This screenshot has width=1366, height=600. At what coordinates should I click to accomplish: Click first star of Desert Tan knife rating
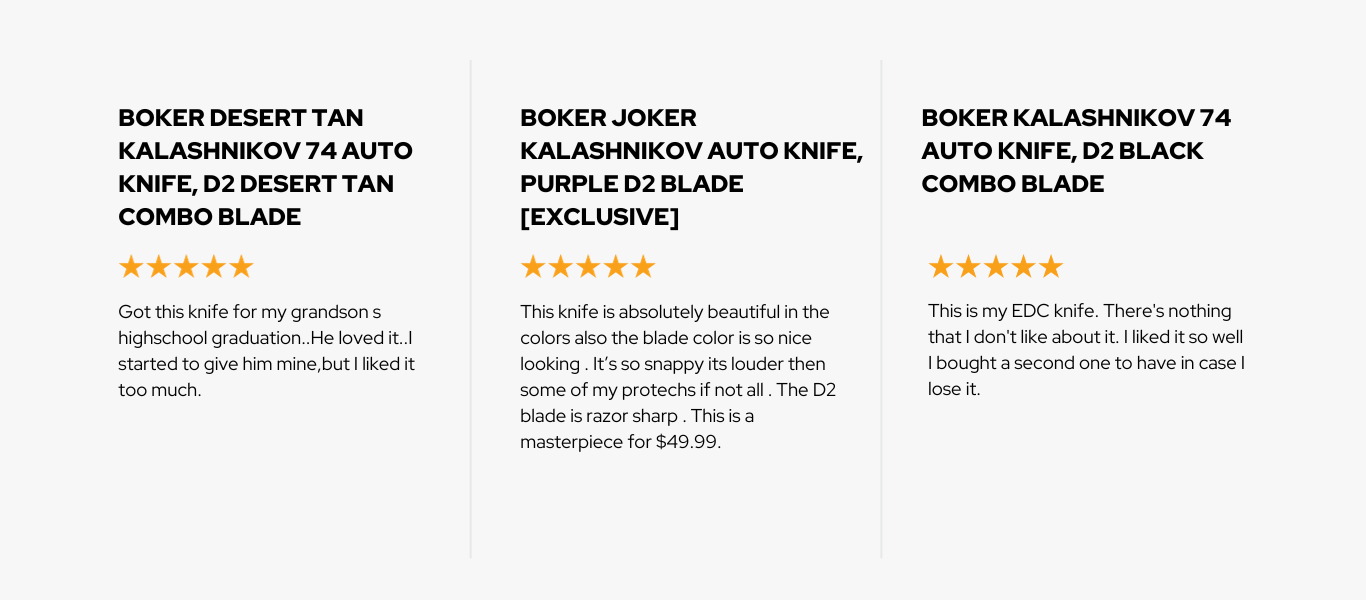coord(131,267)
